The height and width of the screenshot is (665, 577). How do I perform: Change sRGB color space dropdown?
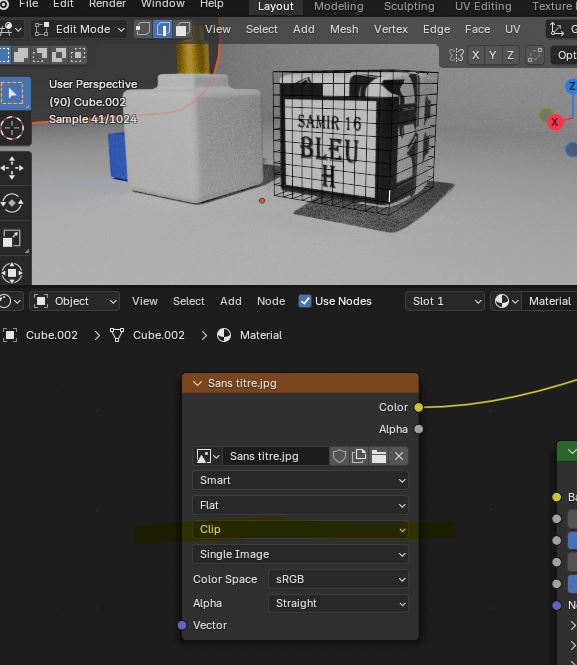[338, 579]
